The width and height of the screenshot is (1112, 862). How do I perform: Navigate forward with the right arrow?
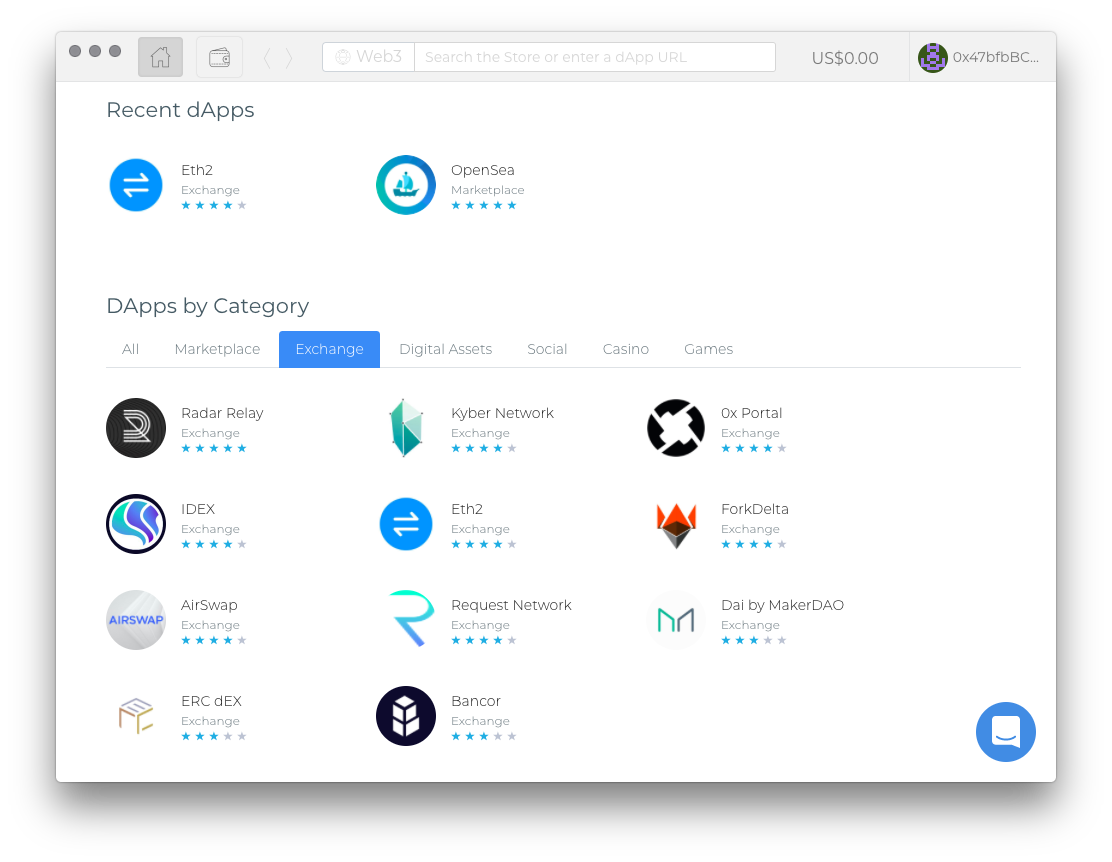(x=289, y=57)
